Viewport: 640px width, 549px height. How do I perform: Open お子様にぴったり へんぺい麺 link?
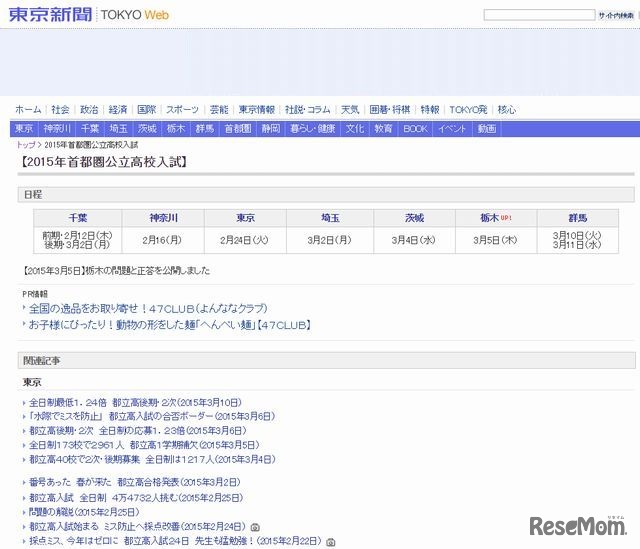coord(170,325)
